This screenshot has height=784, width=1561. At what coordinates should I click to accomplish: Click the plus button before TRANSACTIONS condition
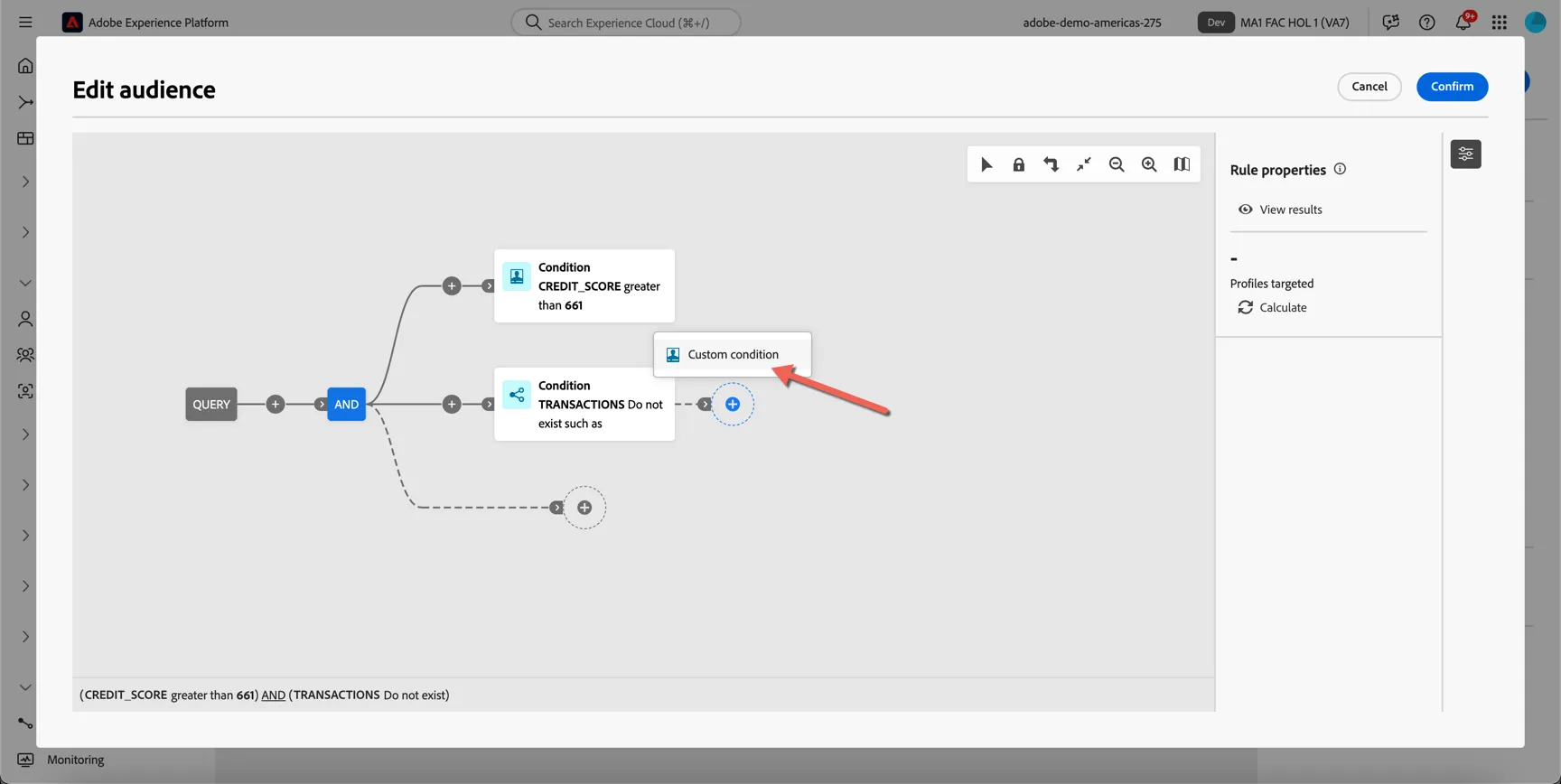(x=452, y=405)
